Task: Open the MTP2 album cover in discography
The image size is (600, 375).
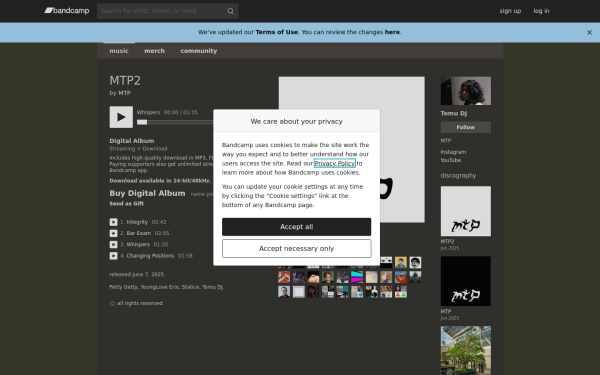Action: [x=466, y=211]
